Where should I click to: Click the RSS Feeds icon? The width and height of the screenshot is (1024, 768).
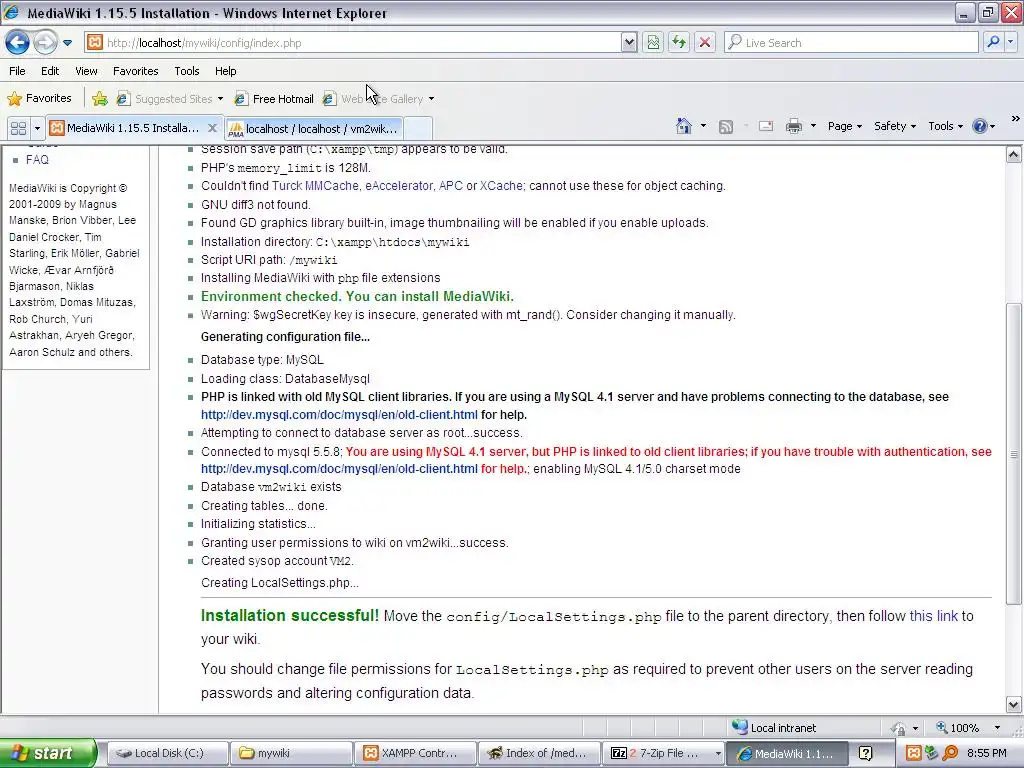726,127
